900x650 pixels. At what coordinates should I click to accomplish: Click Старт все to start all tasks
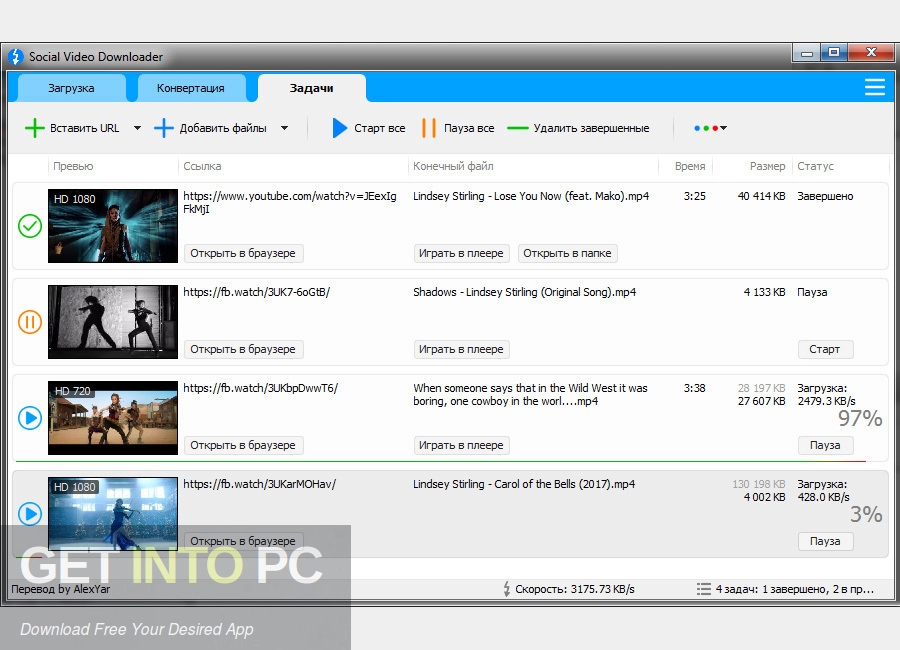point(379,128)
